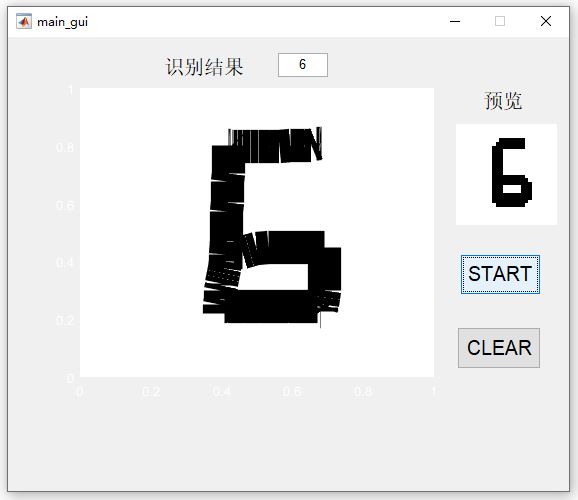This screenshot has width=578, height=500.
Task: Click the MATLAB icon in the title bar
Action: 24,21
